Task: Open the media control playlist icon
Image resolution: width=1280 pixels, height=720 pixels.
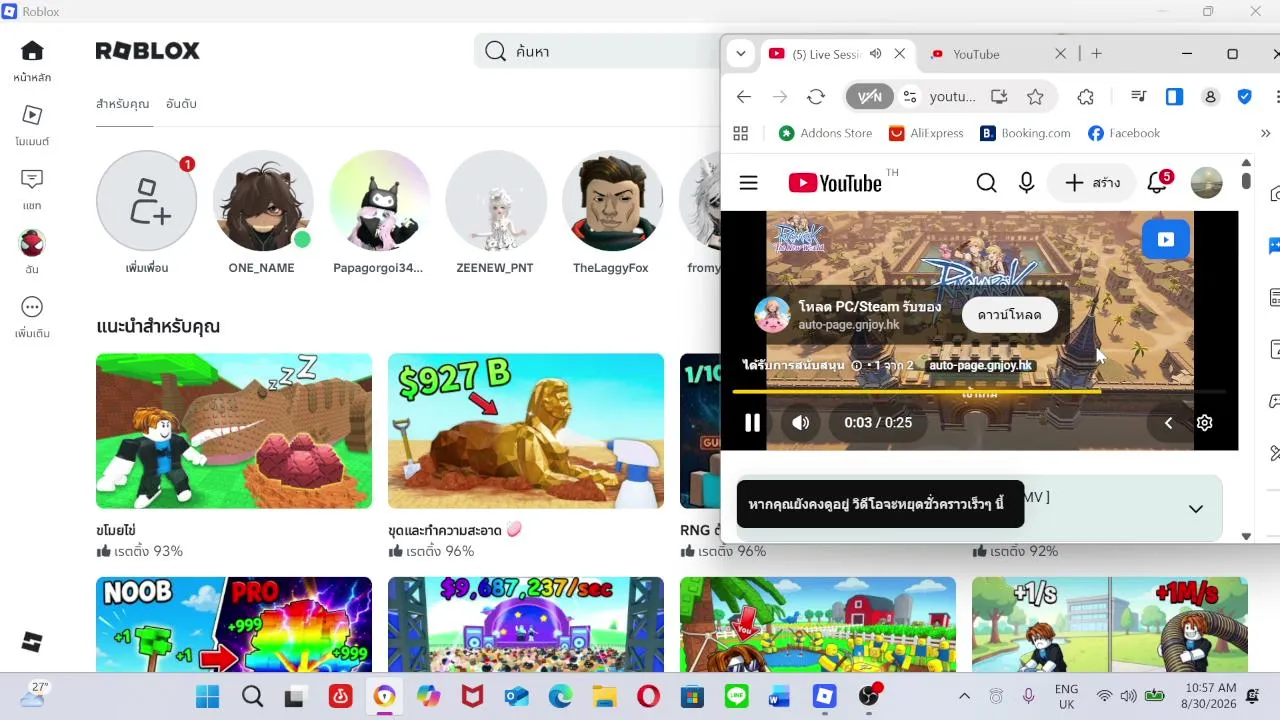Action: tap(1138, 97)
